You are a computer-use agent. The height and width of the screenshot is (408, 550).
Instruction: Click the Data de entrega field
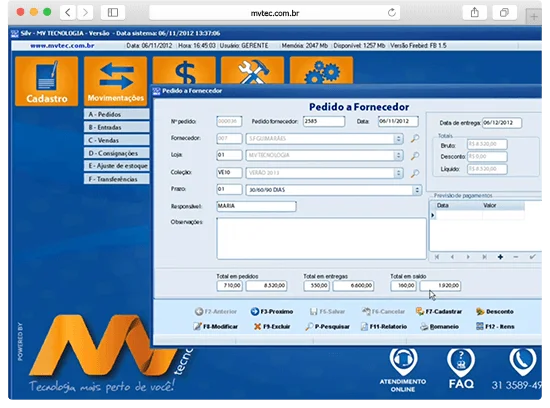(502, 123)
